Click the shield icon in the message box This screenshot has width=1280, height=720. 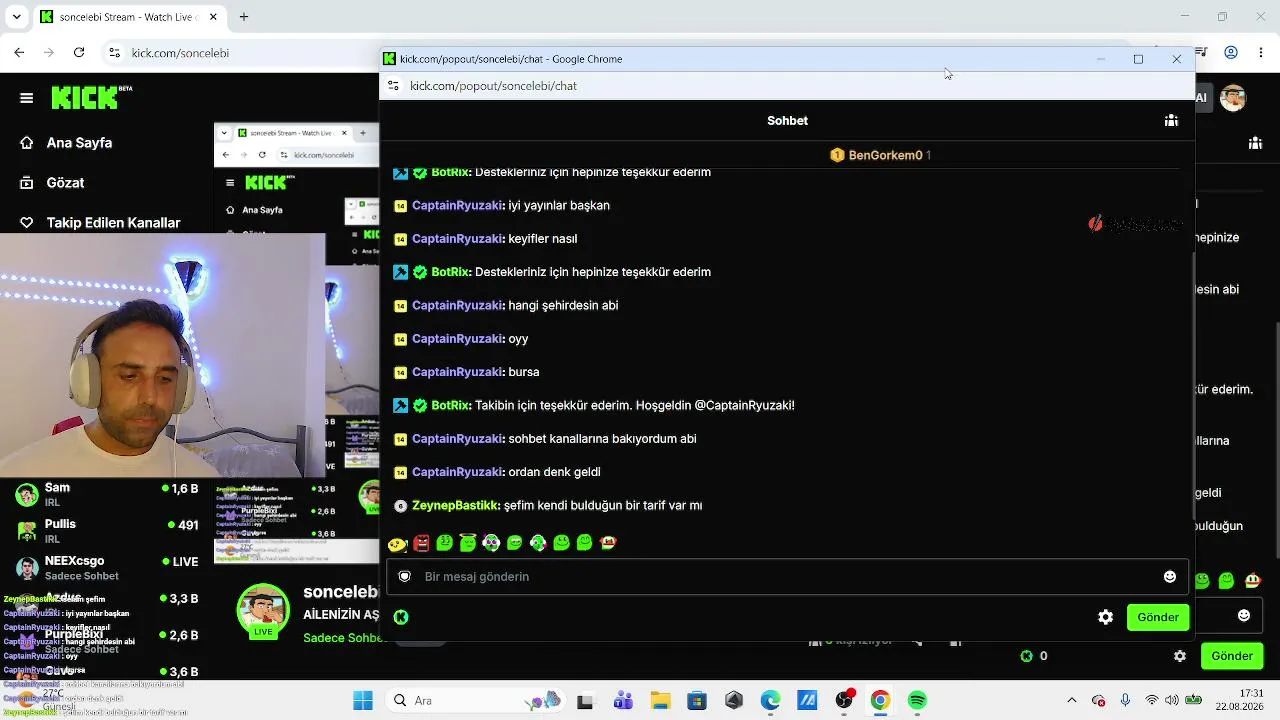(405, 576)
